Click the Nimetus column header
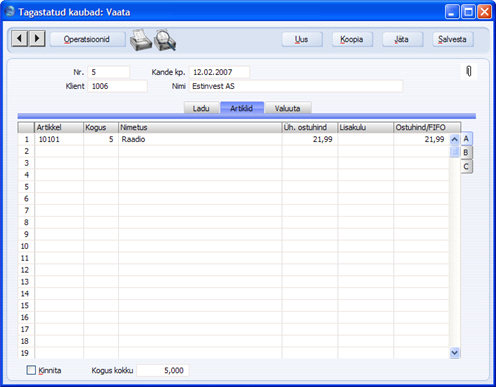 click(x=200, y=127)
